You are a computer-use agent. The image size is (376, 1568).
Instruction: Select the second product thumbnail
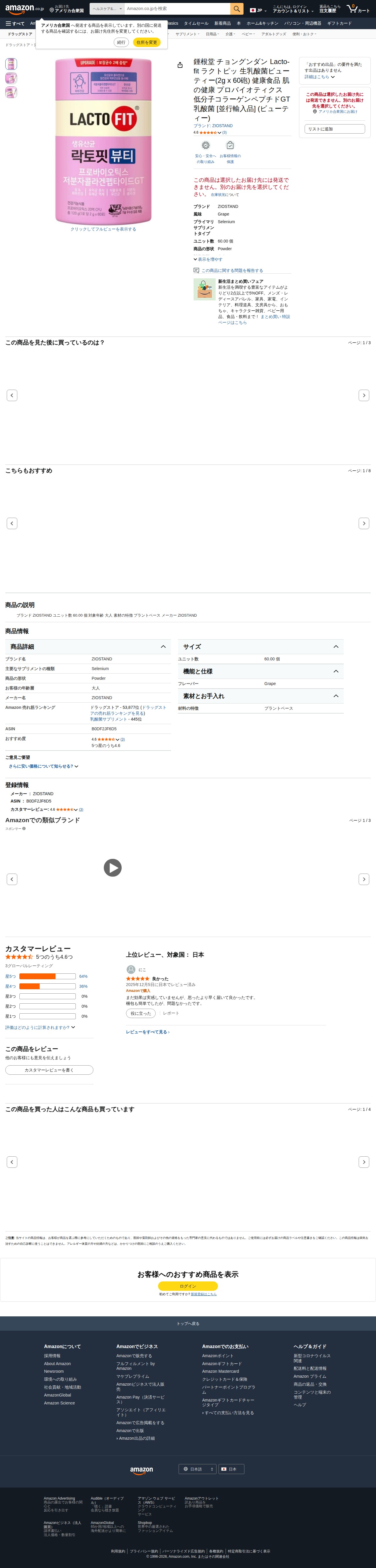pyautogui.click(x=11, y=78)
